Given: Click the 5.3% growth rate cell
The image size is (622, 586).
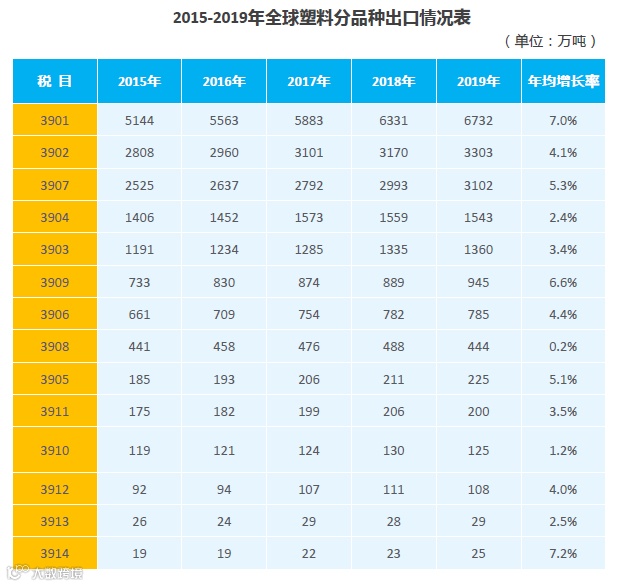Looking at the screenshot, I should [563, 185].
